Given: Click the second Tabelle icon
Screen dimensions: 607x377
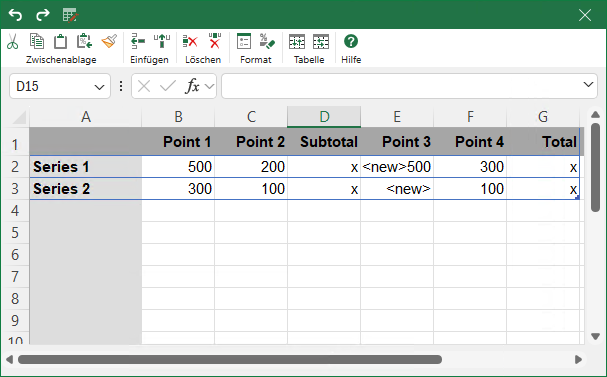Looking at the screenshot, I should [x=321, y=41].
